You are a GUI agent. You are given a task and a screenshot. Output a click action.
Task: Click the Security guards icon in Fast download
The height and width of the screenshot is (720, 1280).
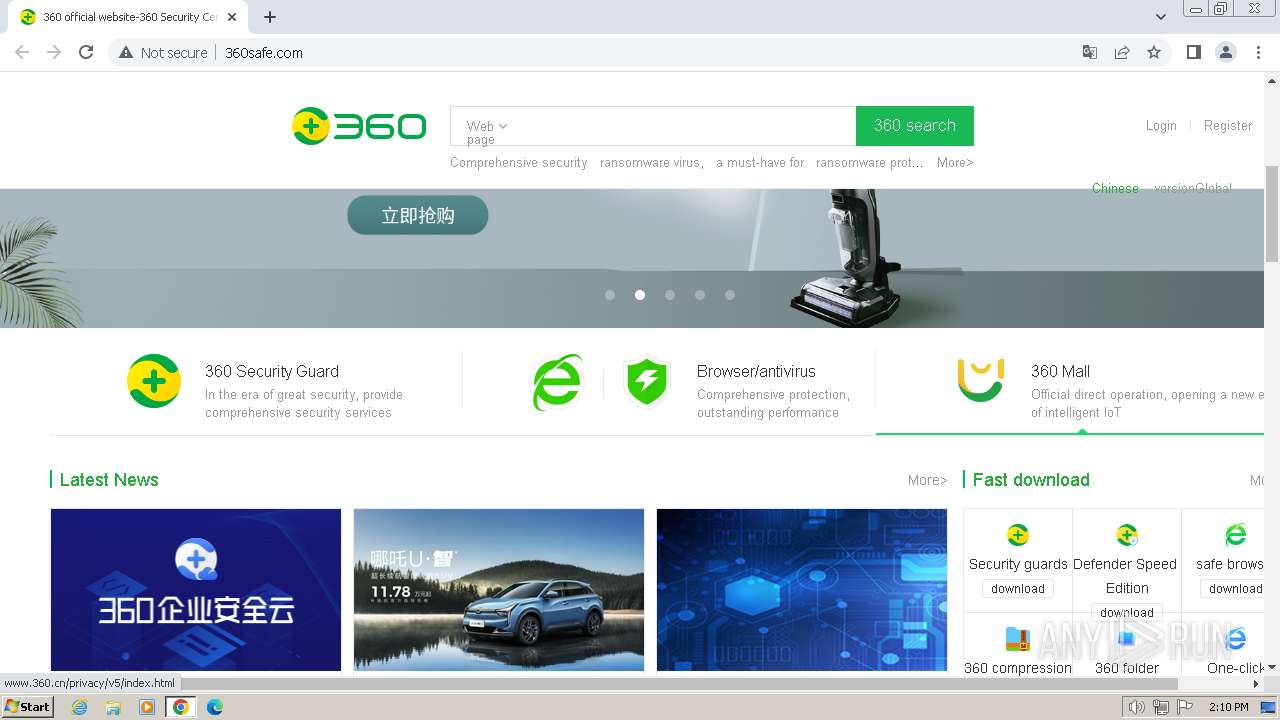pos(1018,535)
